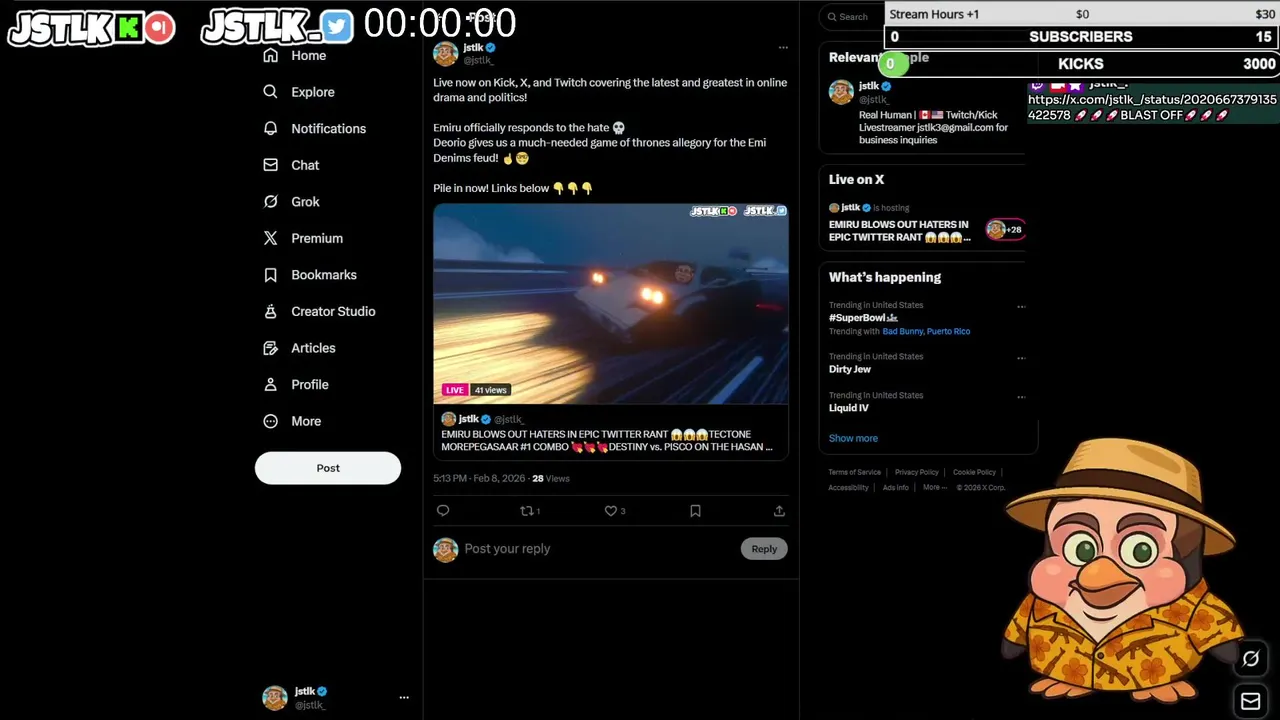Image resolution: width=1280 pixels, height=720 pixels.
Task: Click jstlk avatar at sidebar bottom
Action: click(x=275, y=698)
